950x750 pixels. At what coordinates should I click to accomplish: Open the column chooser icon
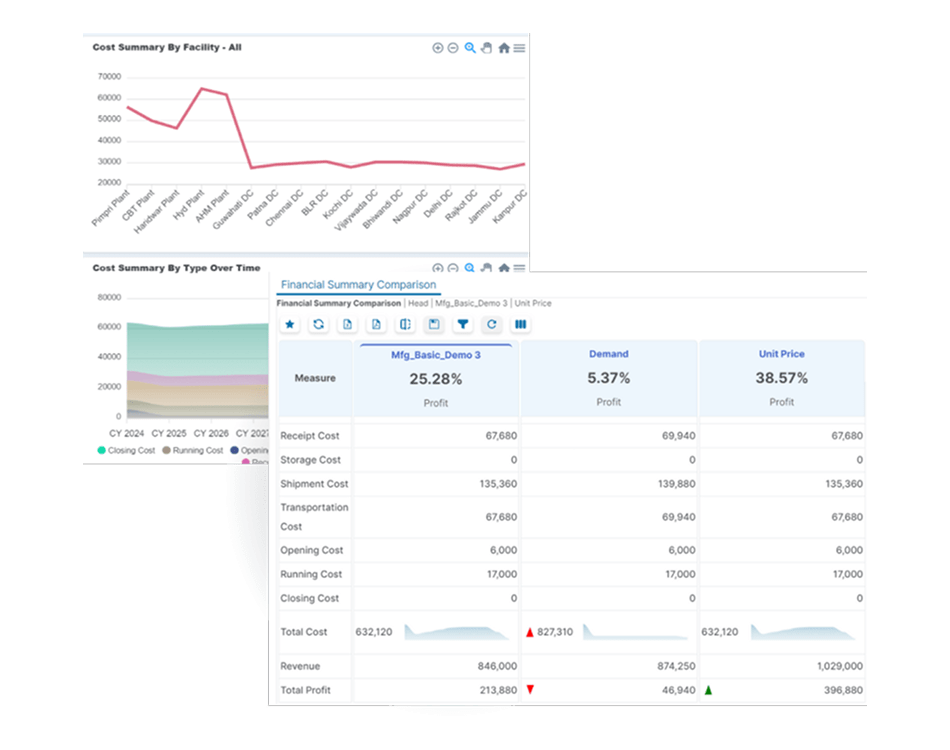[520, 324]
